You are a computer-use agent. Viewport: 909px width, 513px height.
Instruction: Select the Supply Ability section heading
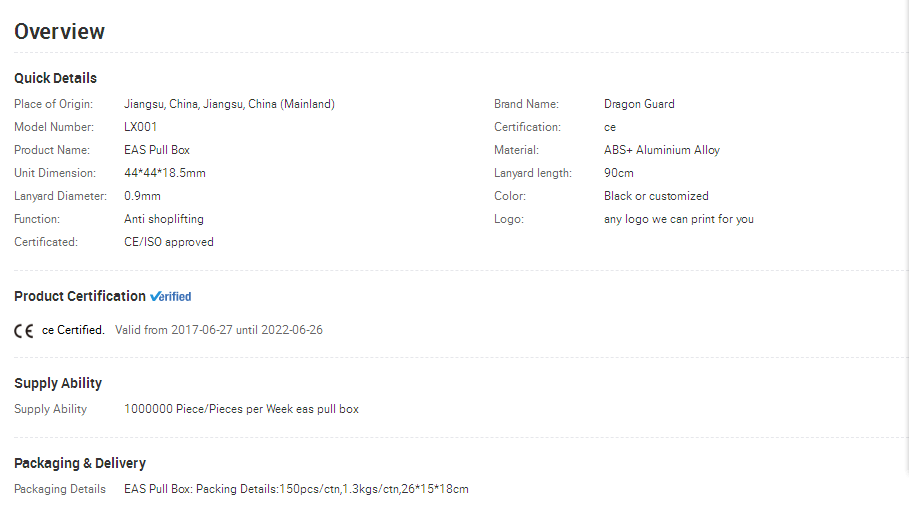[58, 383]
